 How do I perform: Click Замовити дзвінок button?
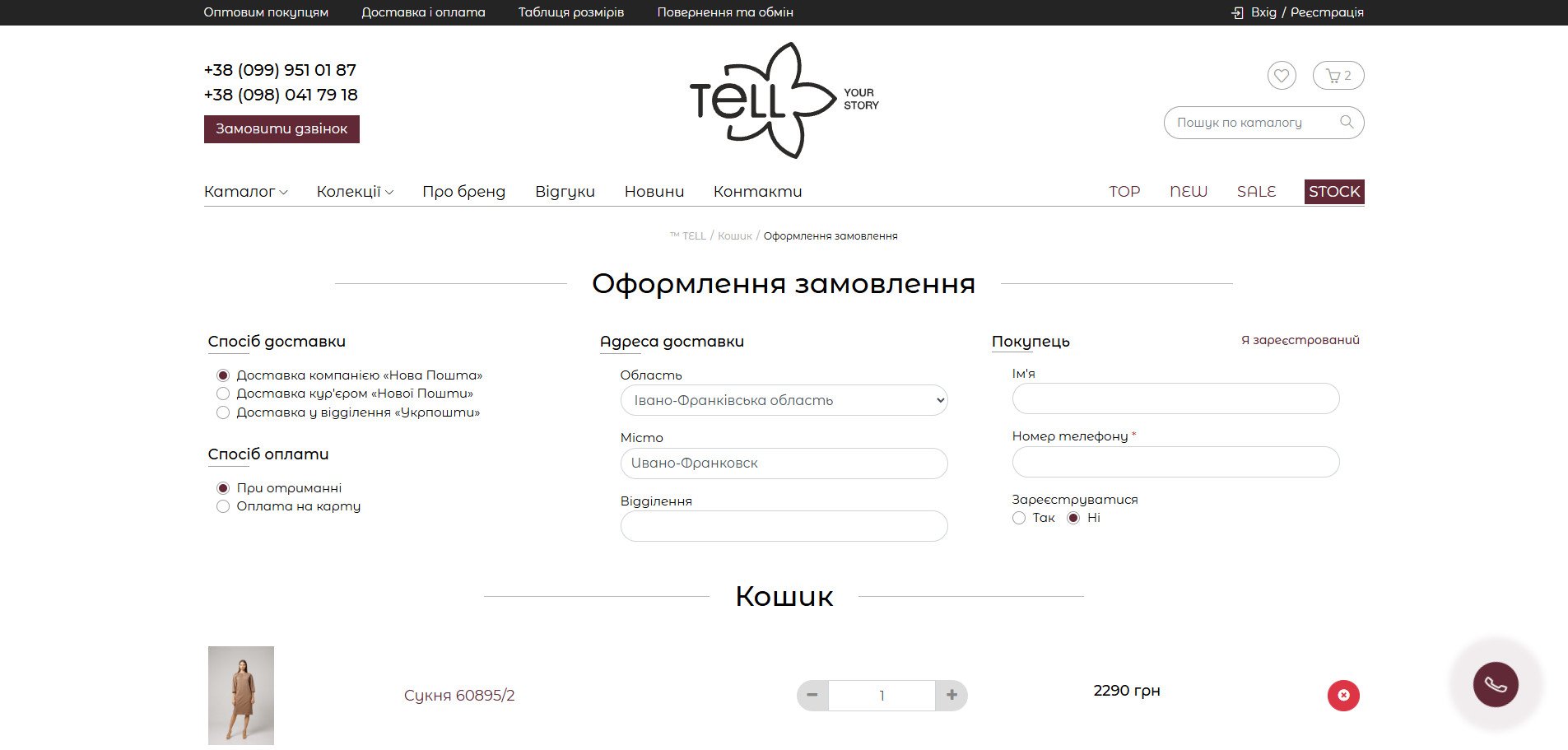[x=281, y=129]
